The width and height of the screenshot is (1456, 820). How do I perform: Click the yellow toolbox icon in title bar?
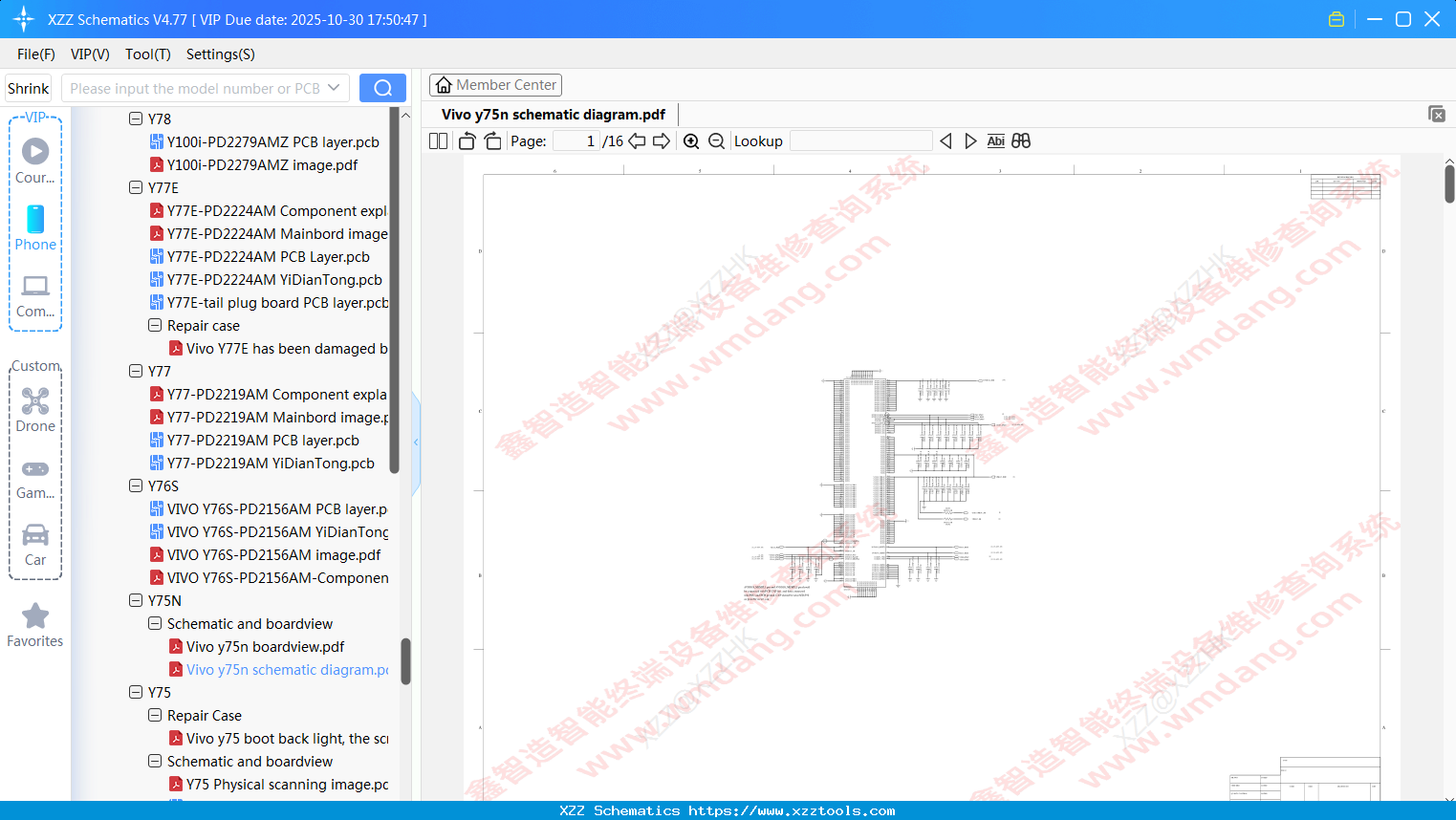(1336, 19)
